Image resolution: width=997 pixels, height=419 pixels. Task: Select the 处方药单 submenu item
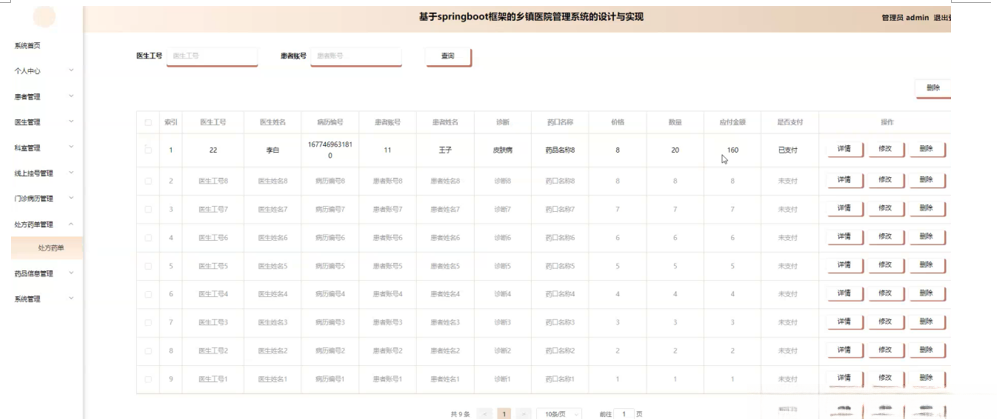pyautogui.click(x=46, y=248)
